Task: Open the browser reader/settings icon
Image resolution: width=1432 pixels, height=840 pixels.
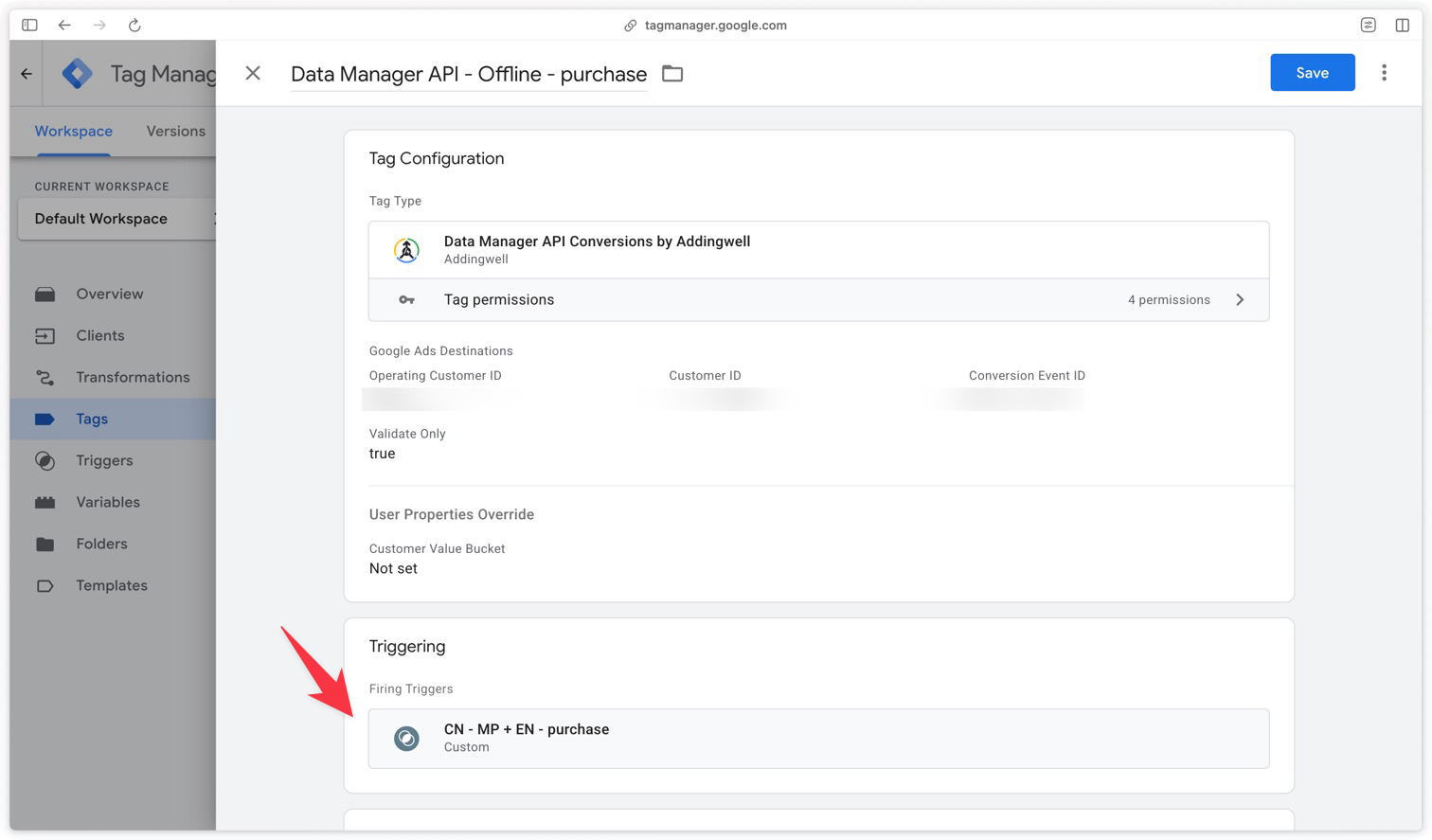Action: tap(1368, 26)
